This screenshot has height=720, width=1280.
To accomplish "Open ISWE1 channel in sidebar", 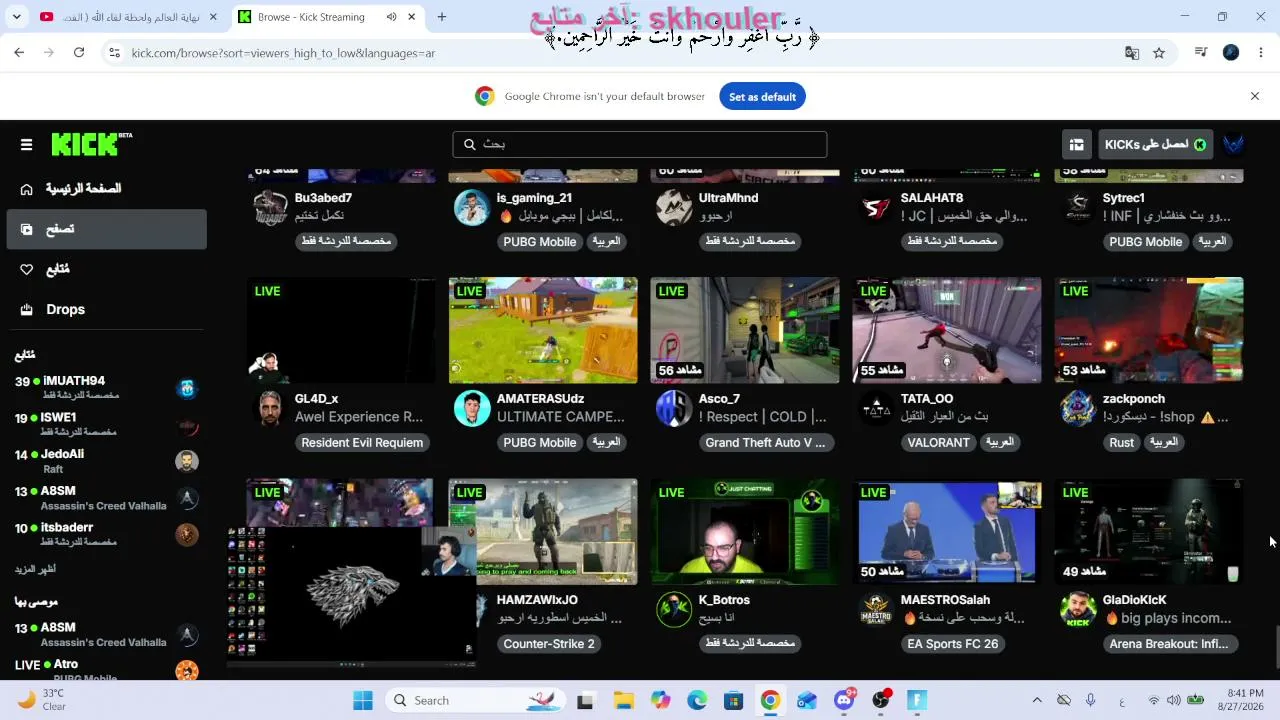I will coord(106,424).
